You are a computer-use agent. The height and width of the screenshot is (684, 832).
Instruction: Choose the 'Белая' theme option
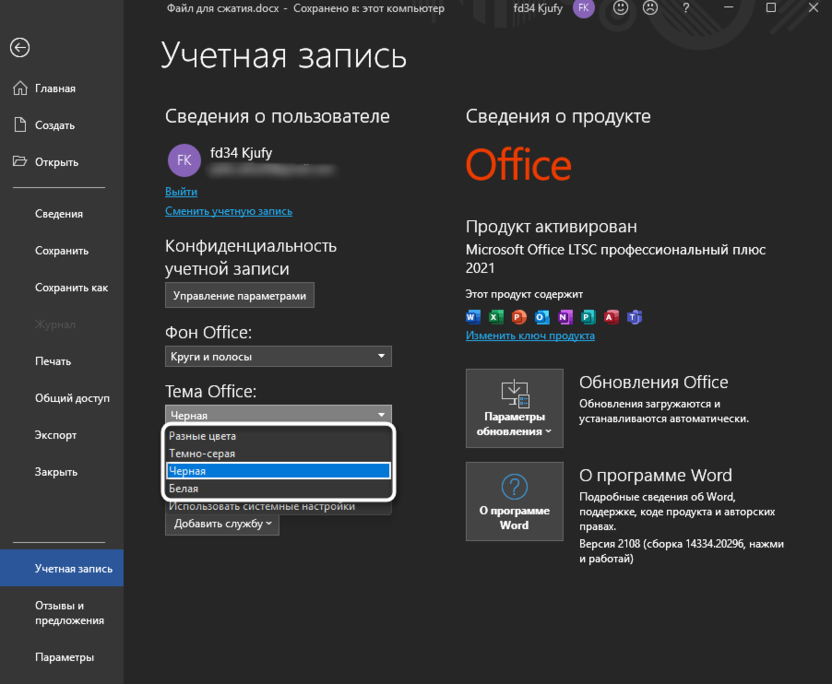coord(277,488)
